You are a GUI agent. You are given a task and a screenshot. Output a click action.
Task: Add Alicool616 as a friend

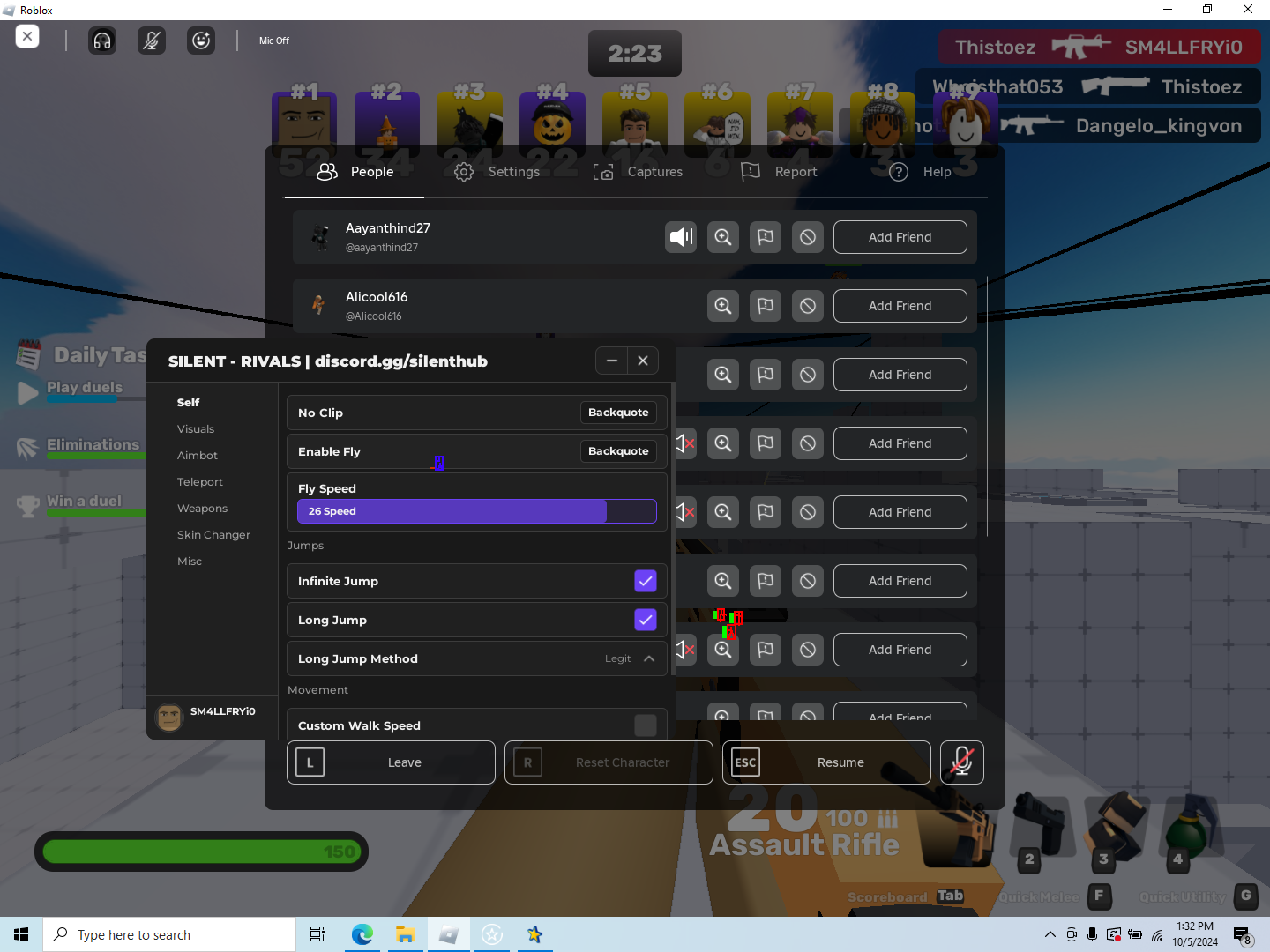pyautogui.click(x=900, y=306)
